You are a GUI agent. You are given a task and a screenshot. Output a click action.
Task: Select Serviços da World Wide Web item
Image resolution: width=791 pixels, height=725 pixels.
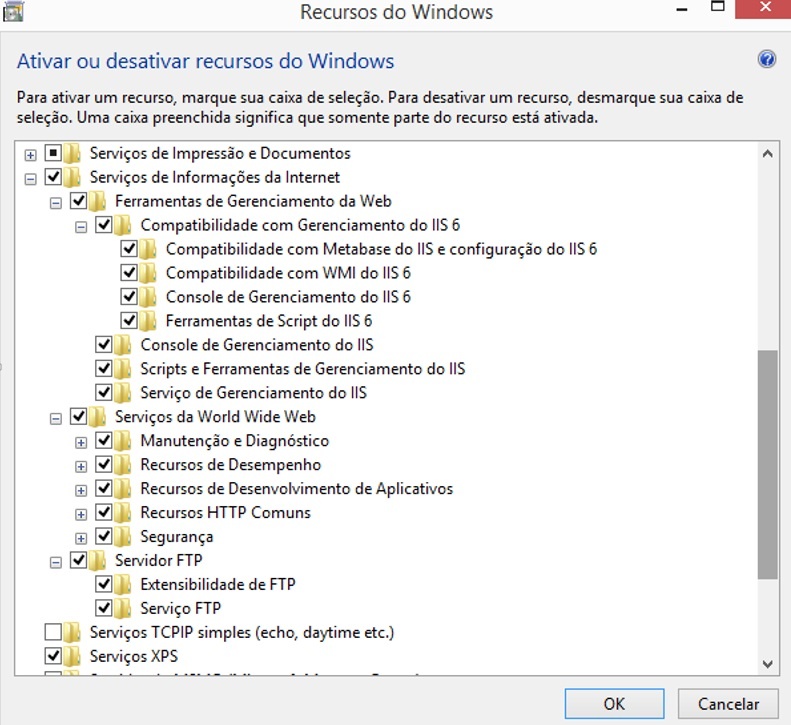215,417
